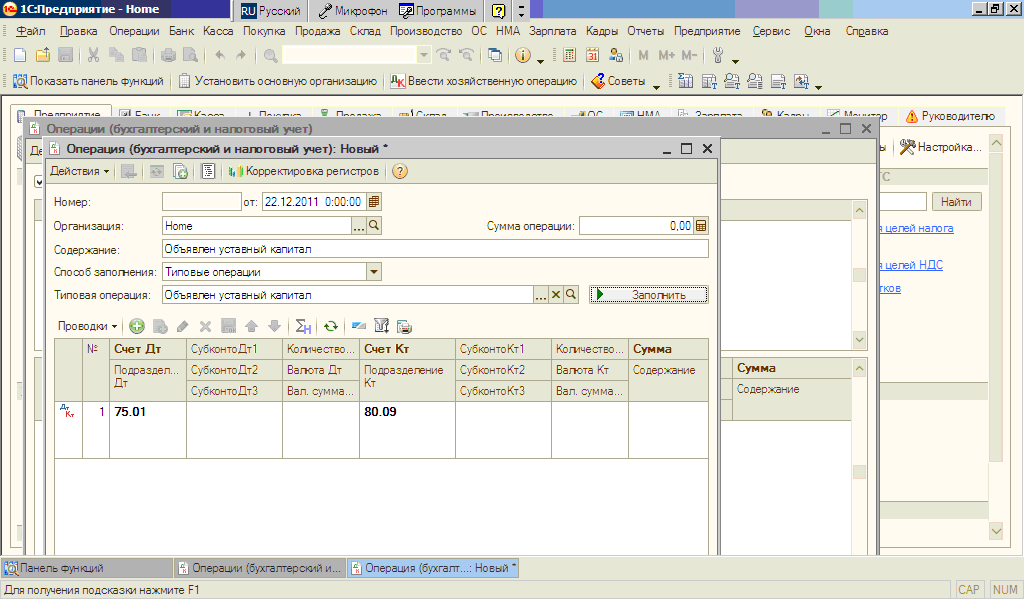Open the Файл menu
The width and height of the screenshot is (1024, 600).
point(31,31)
